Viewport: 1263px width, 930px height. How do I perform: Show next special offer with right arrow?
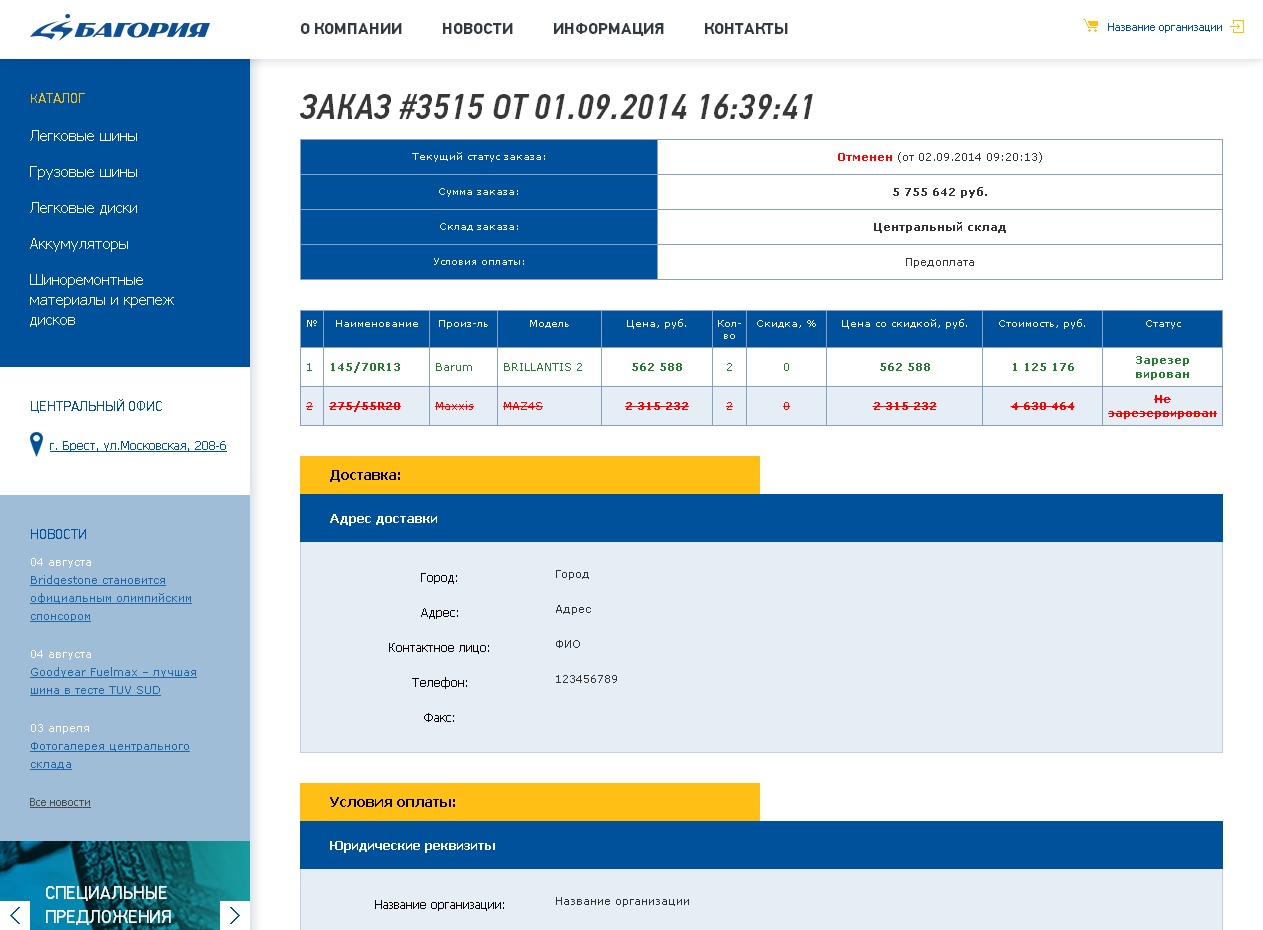tap(235, 915)
